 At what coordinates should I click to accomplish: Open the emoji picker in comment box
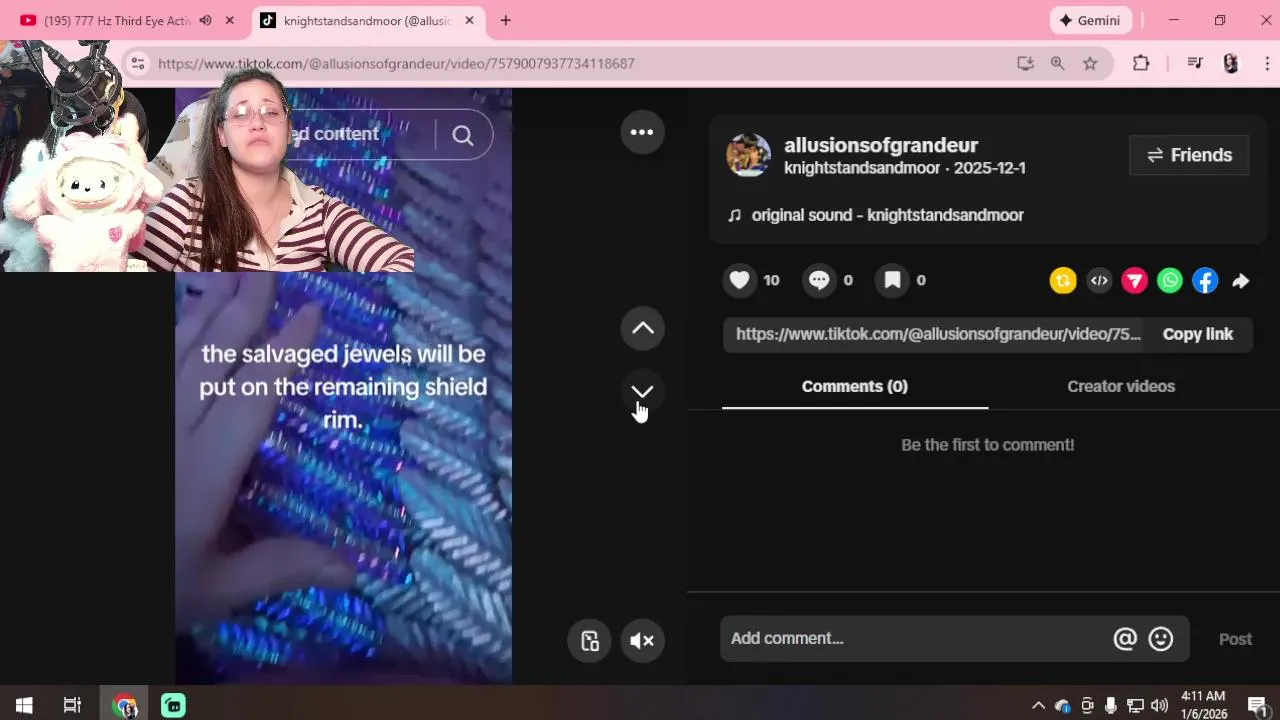tap(1161, 638)
